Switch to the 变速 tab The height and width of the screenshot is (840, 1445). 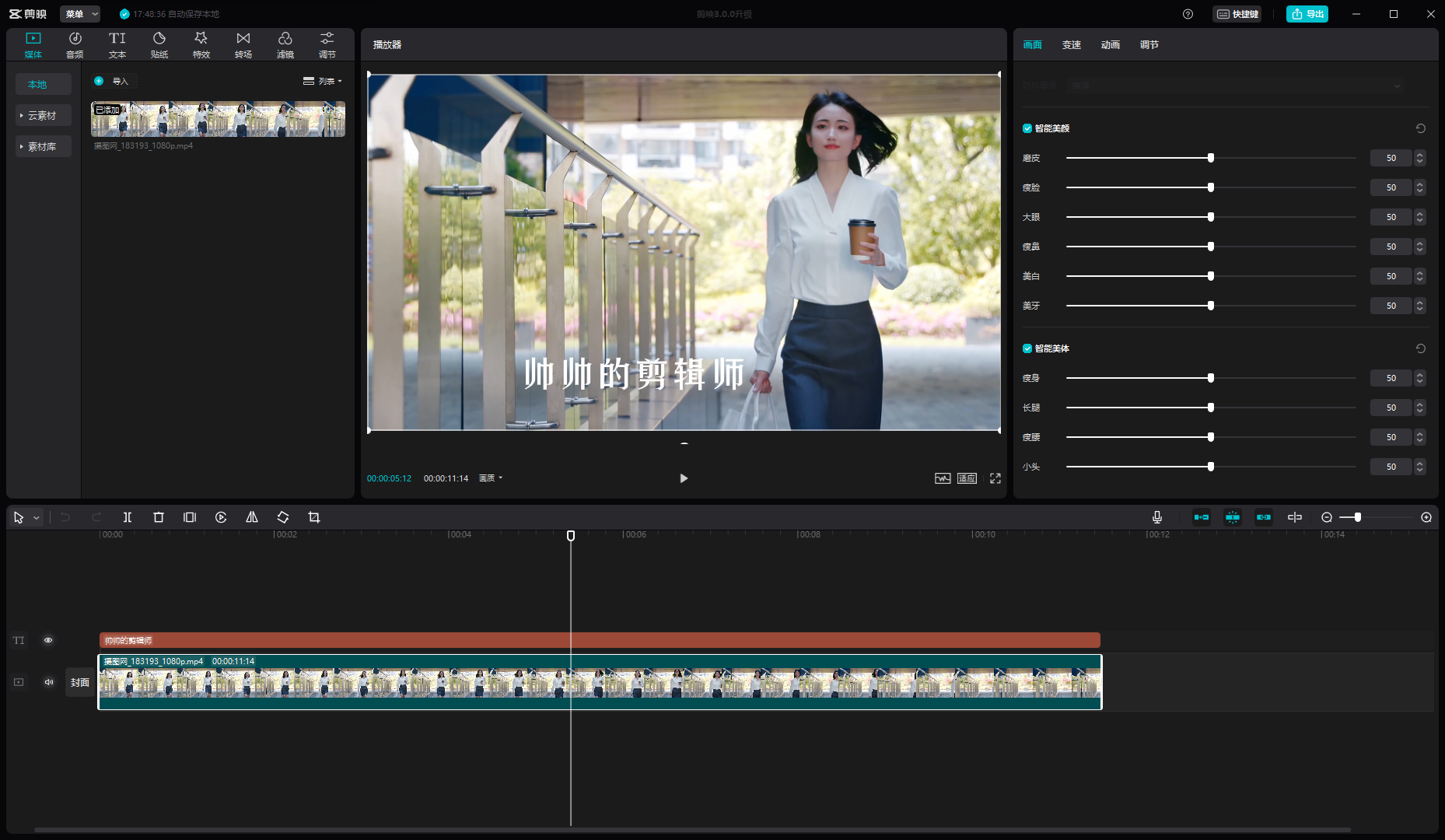click(x=1072, y=44)
